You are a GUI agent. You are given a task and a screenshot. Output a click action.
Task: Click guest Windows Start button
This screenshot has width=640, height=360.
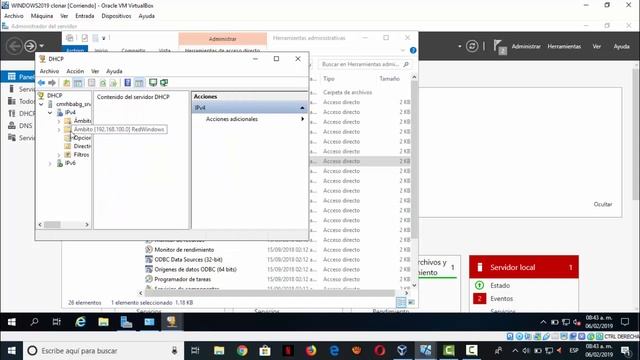click(11, 322)
